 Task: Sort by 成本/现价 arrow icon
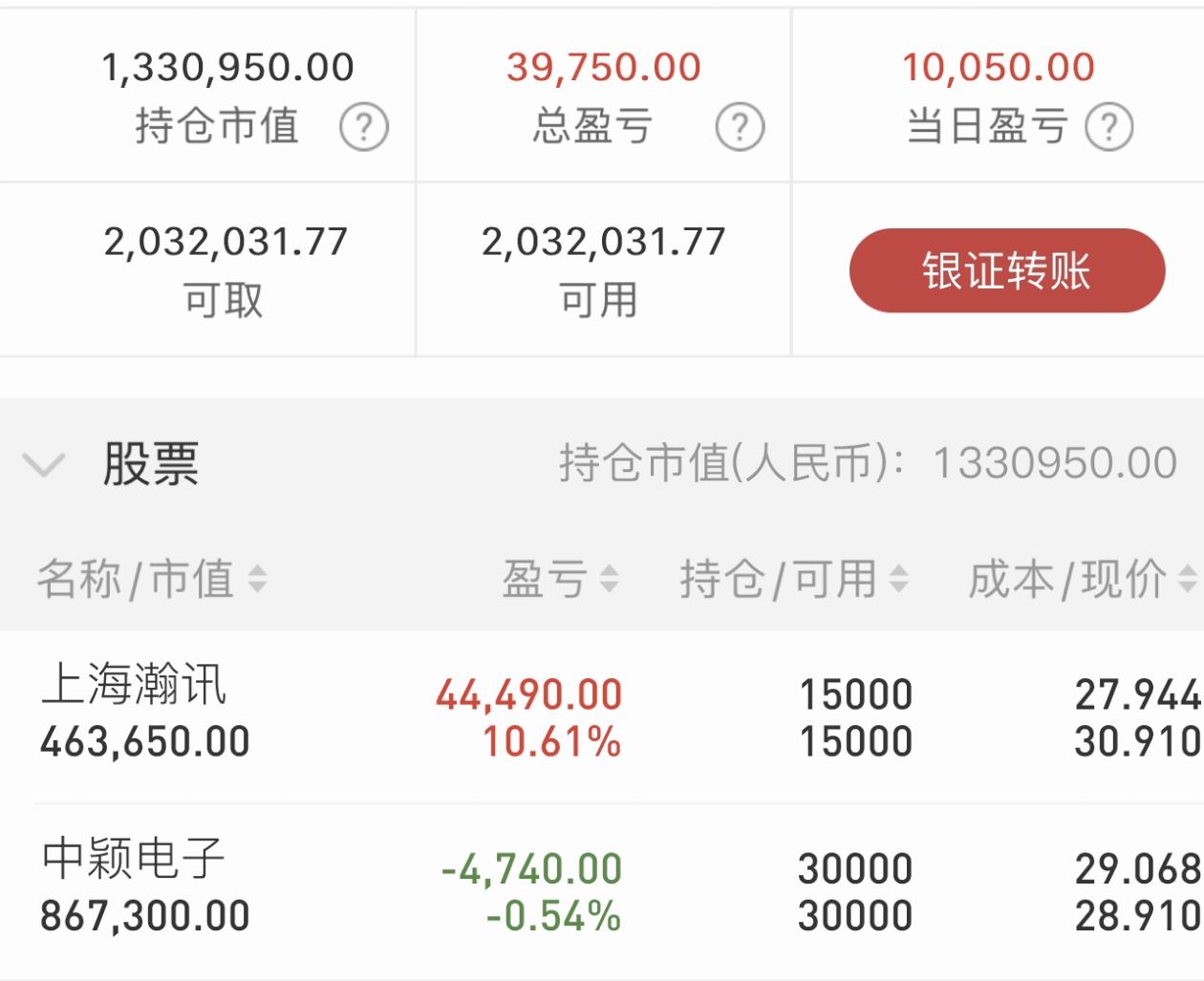tap(1187, 579)
